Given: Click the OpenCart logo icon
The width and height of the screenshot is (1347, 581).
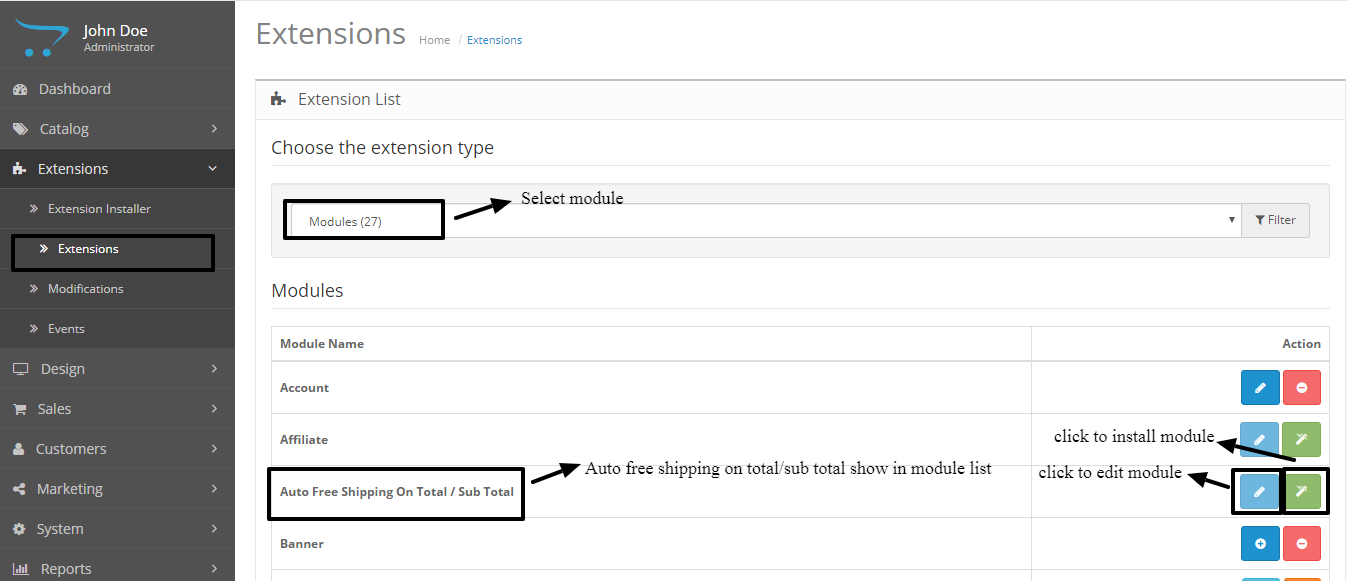Looking at the screenshot, I should [x=45, y=39].
